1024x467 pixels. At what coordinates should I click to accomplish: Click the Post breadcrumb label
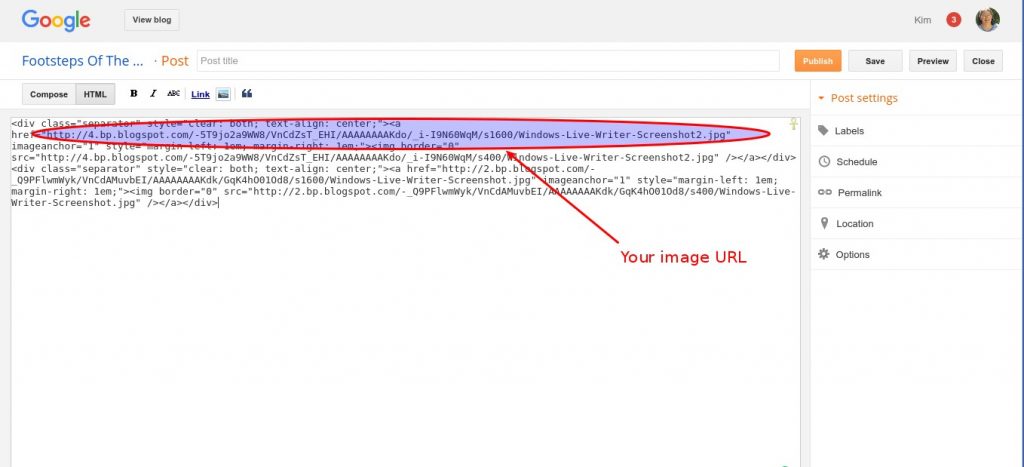coord(175,61)
